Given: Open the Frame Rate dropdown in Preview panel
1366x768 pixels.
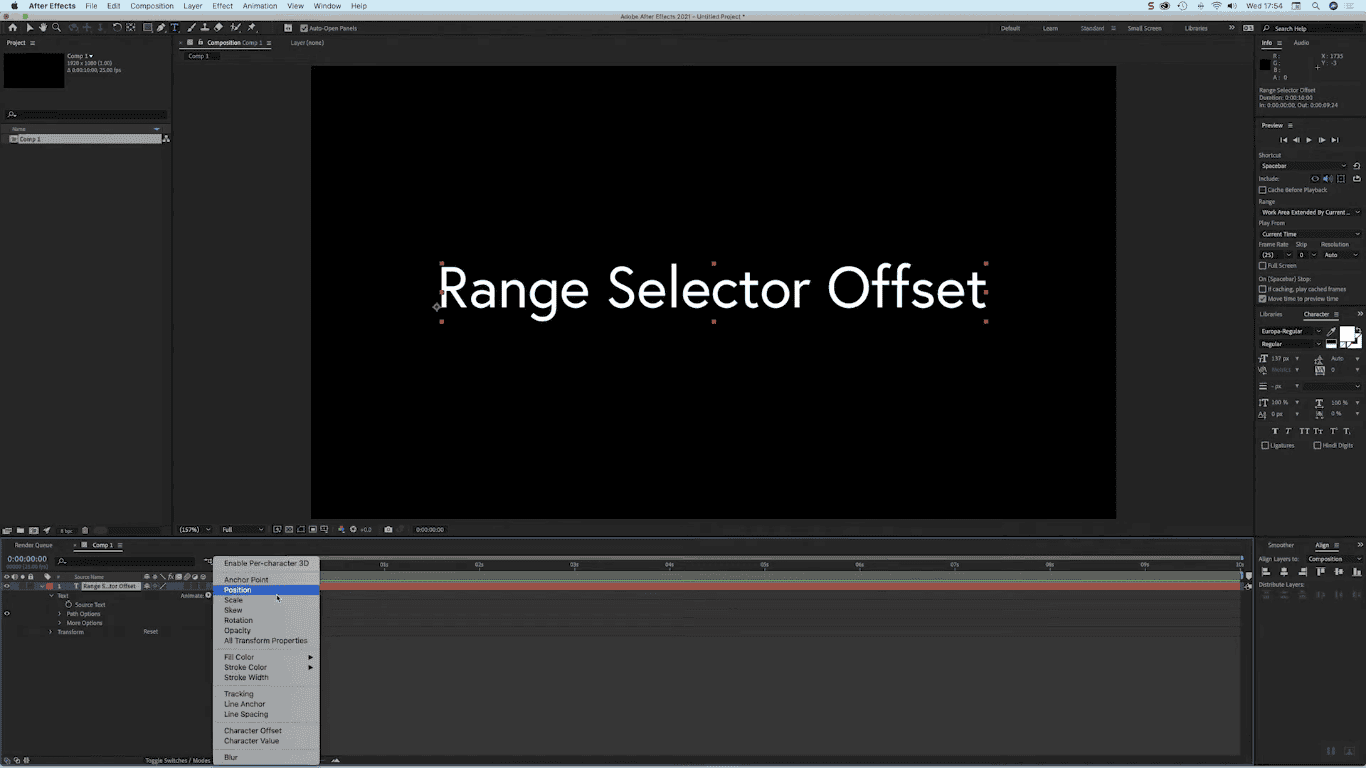Looking at the screenshot, I should pyautogui.click(x=1289, y=255).
